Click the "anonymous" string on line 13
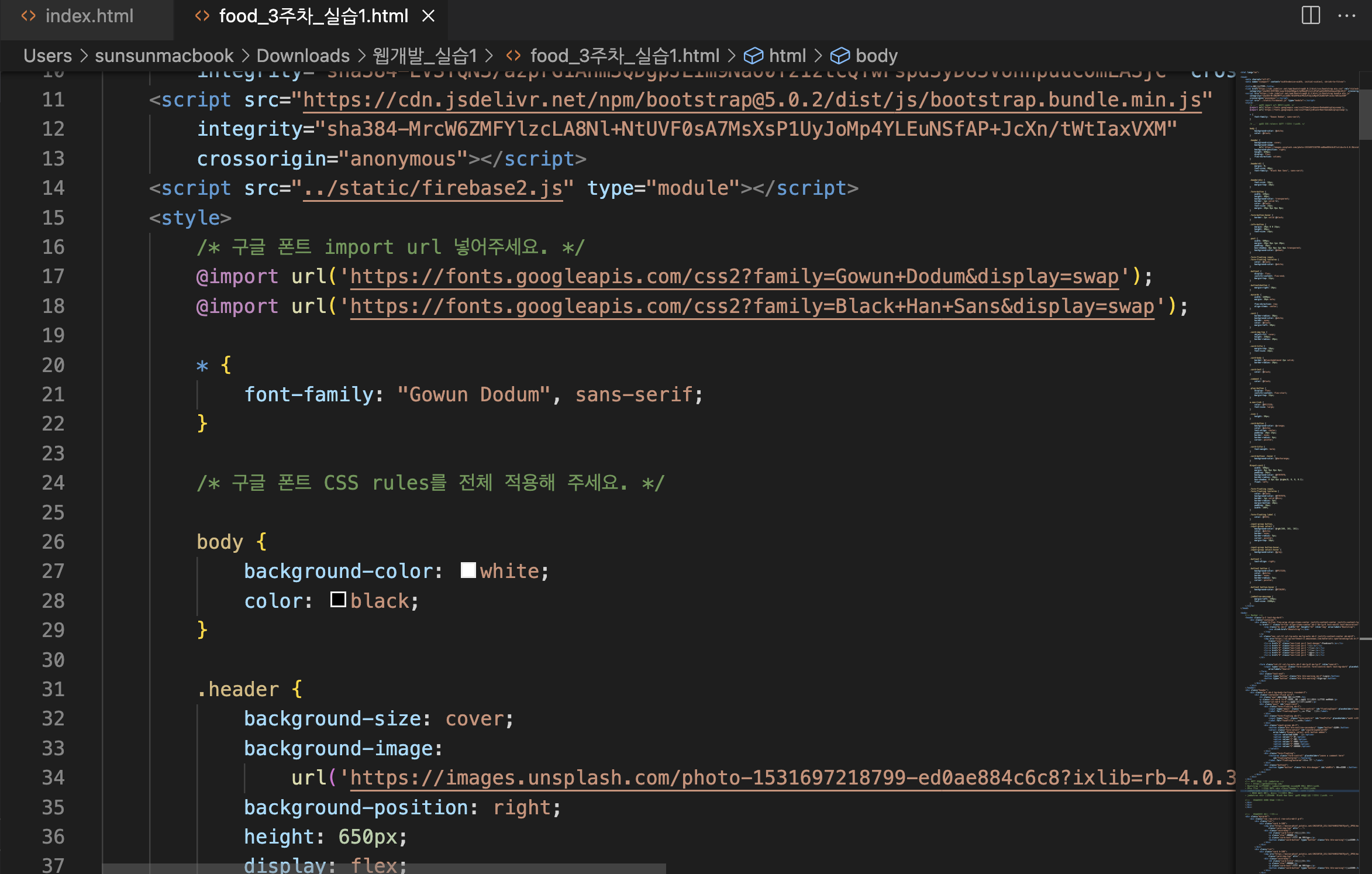Viewport: 1372px width, 874px height. coord(403,159)
